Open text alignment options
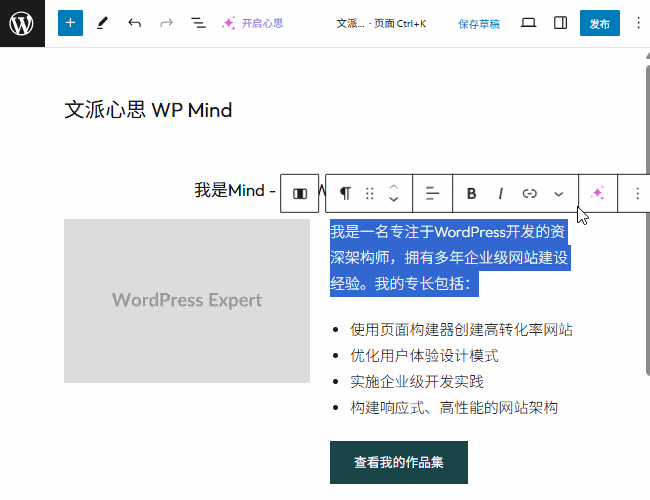The height and width of the screenshot is (500, 650). point(432,194)
